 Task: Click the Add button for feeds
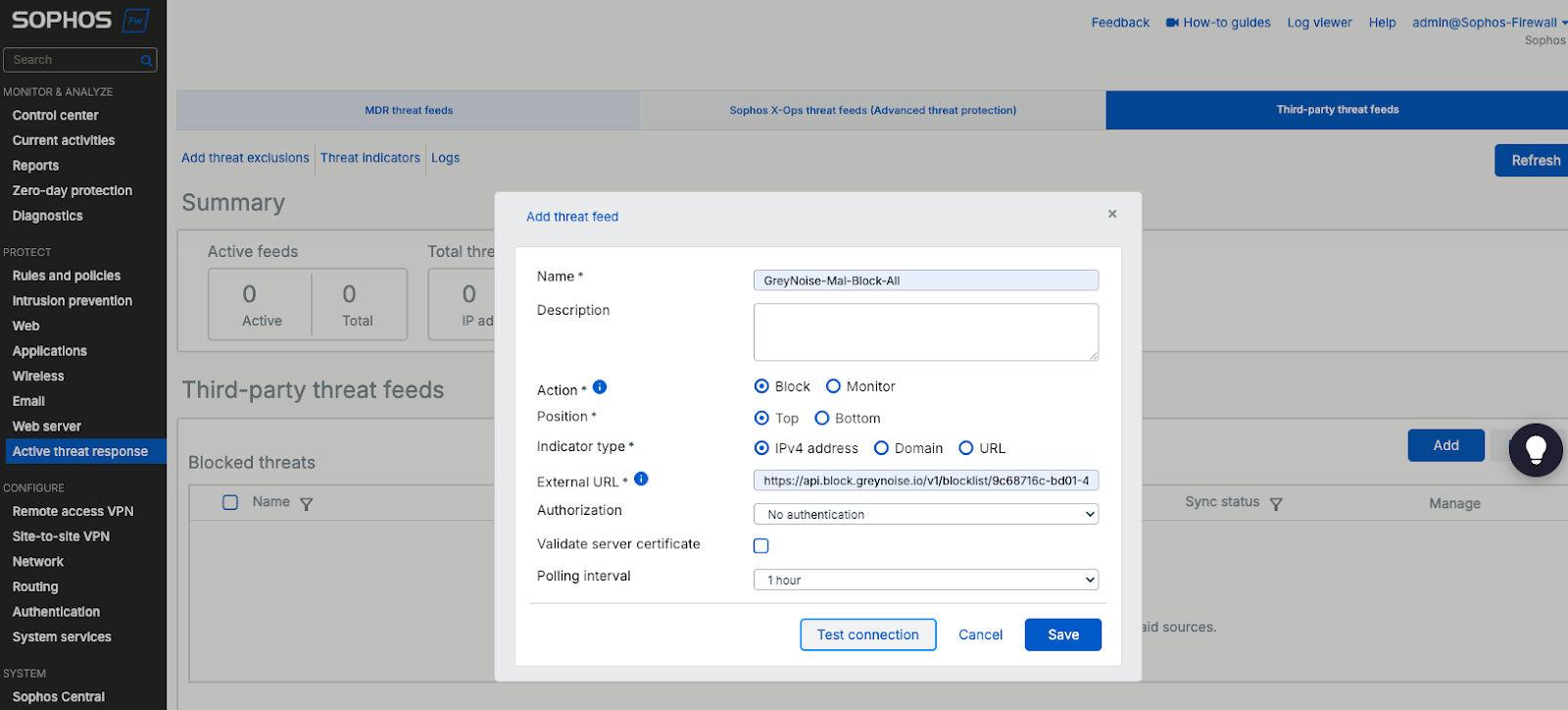[x=1446, y=445]
